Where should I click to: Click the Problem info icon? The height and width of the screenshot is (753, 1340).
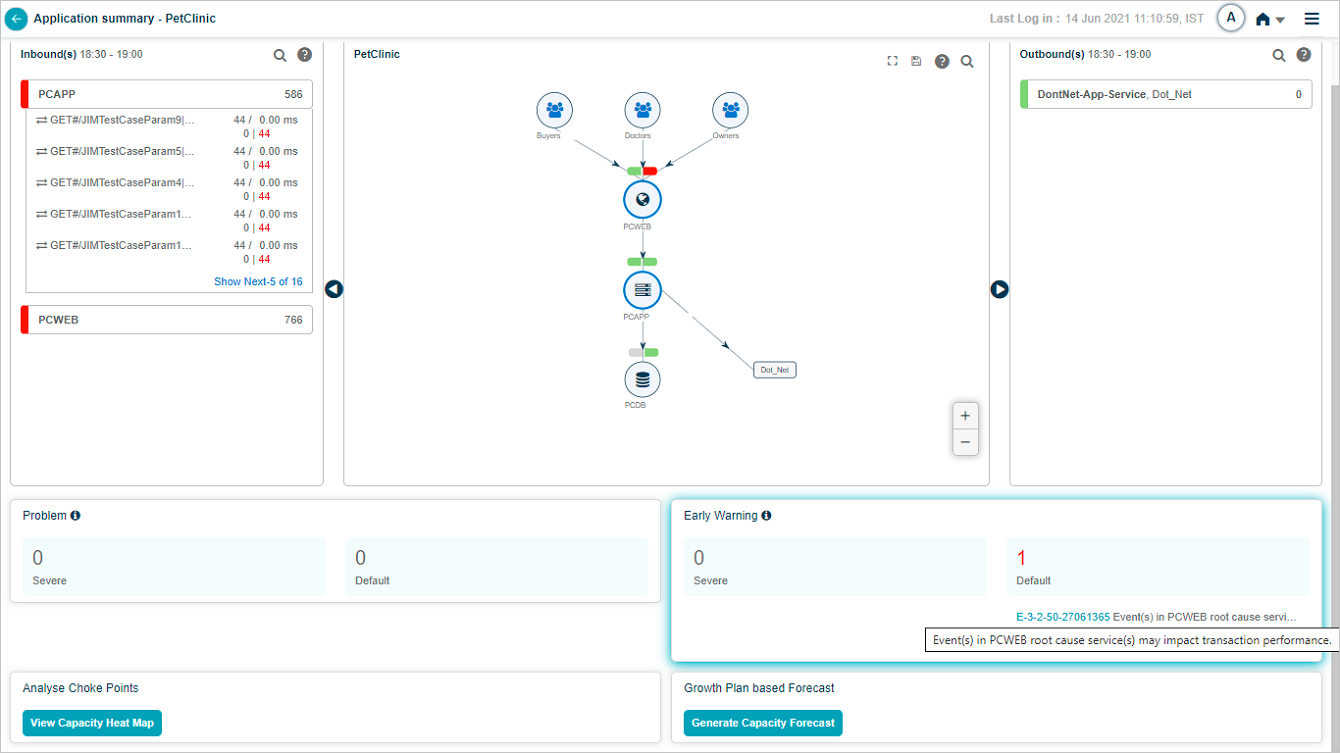coord(75,516)
